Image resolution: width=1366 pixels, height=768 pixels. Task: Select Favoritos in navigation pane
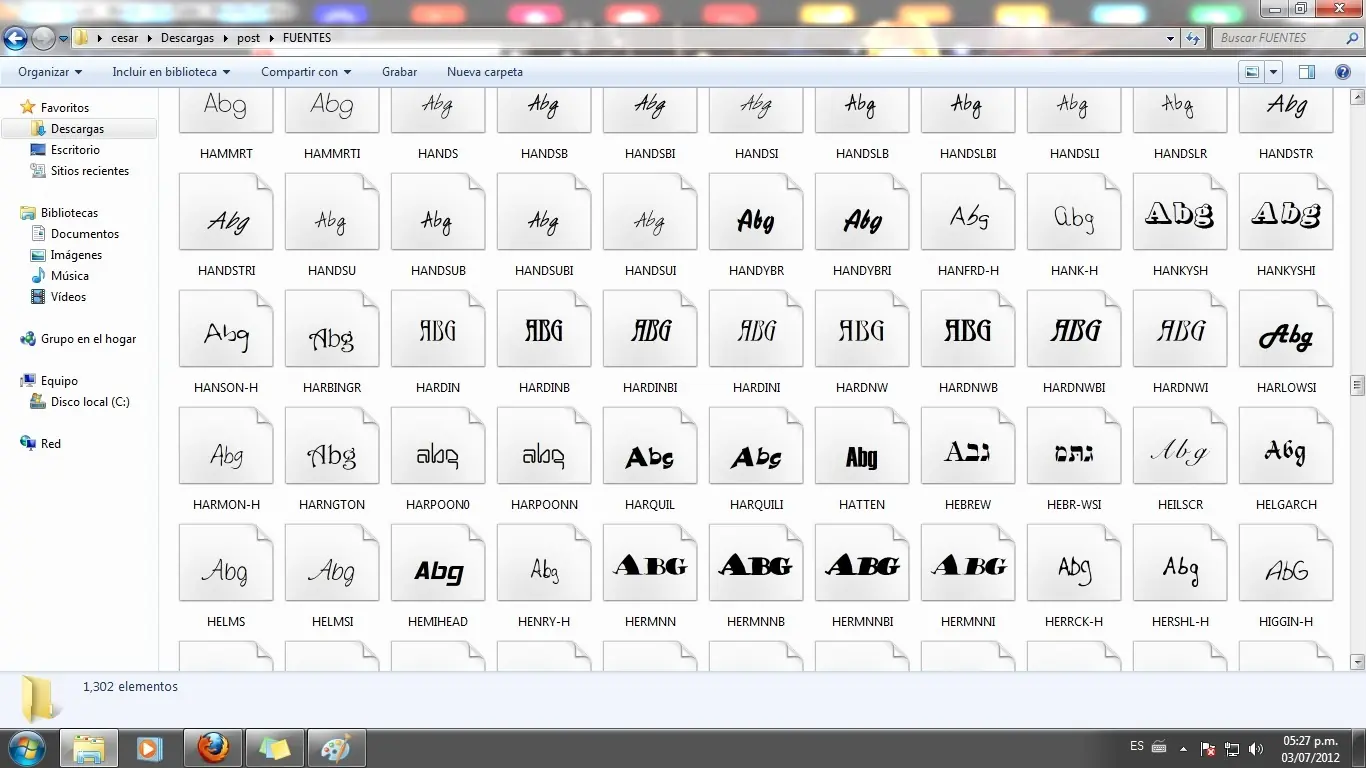click(65, 107)
